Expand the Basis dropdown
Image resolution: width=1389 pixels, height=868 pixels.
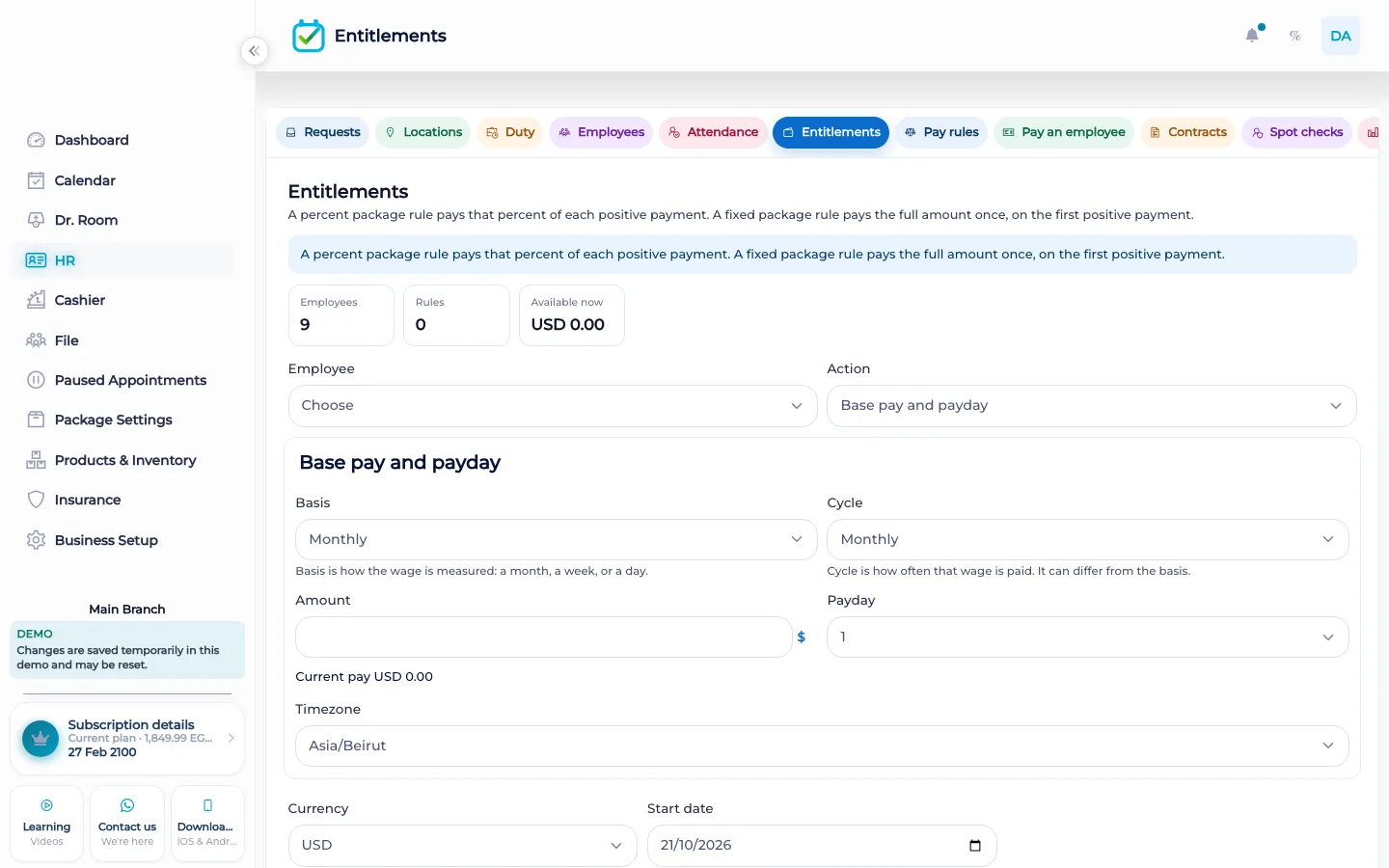click(x=557, y=540)
